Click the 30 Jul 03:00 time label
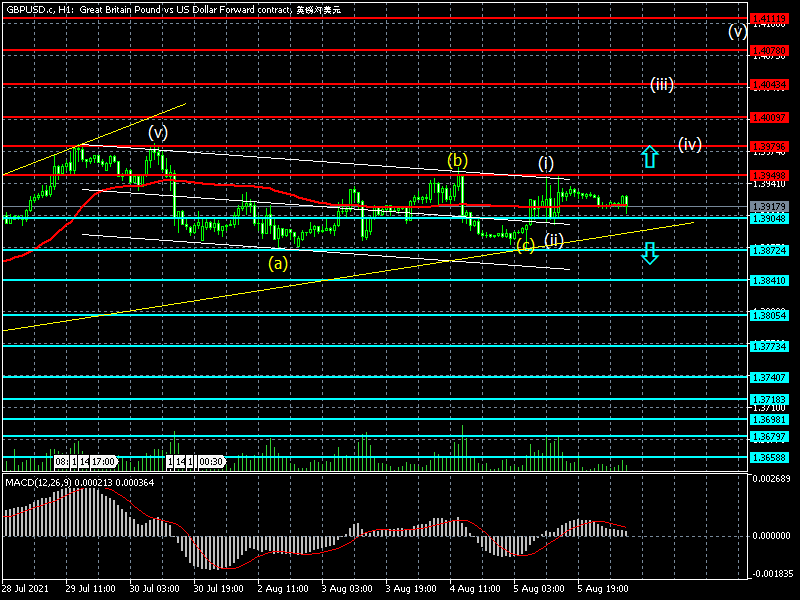This screenshot has height=600, width=800. tap(155, 589)
